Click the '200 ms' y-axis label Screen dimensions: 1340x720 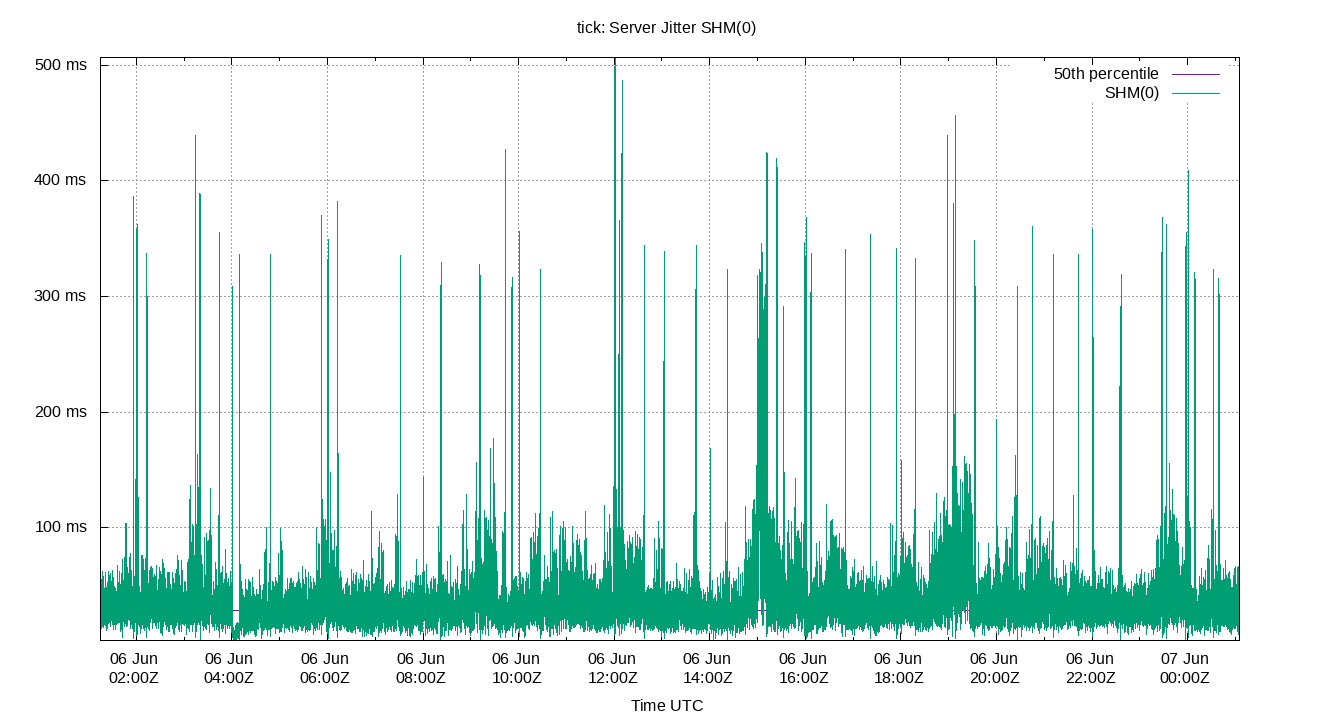click(x=61, y=412)
